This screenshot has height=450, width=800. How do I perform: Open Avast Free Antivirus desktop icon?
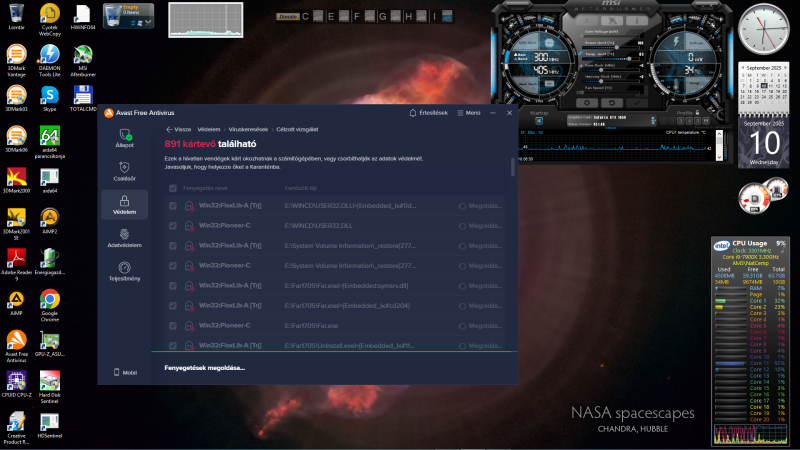pyautogui.click(x=16, y=346)
